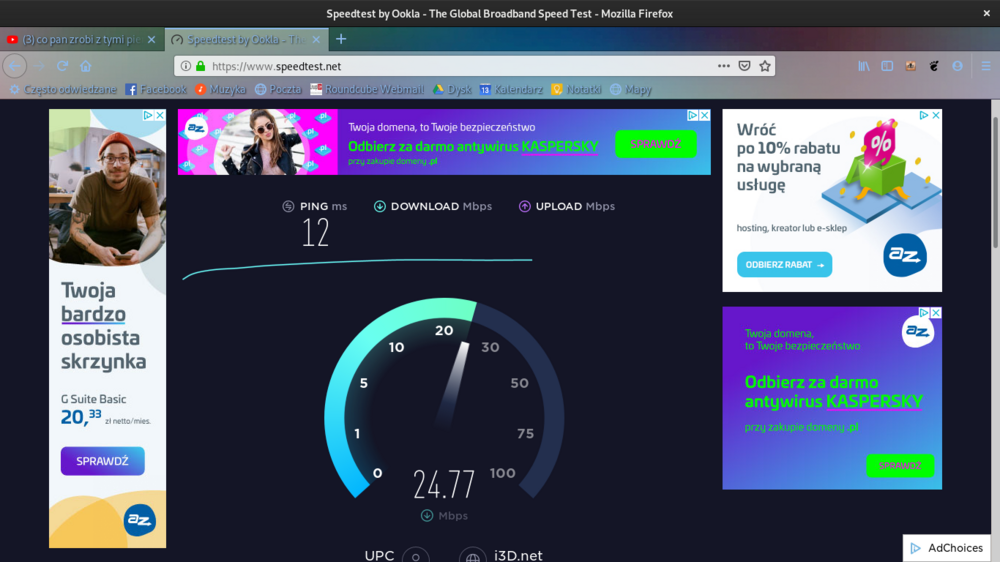Click the Mbps download icon below readout

427,515
